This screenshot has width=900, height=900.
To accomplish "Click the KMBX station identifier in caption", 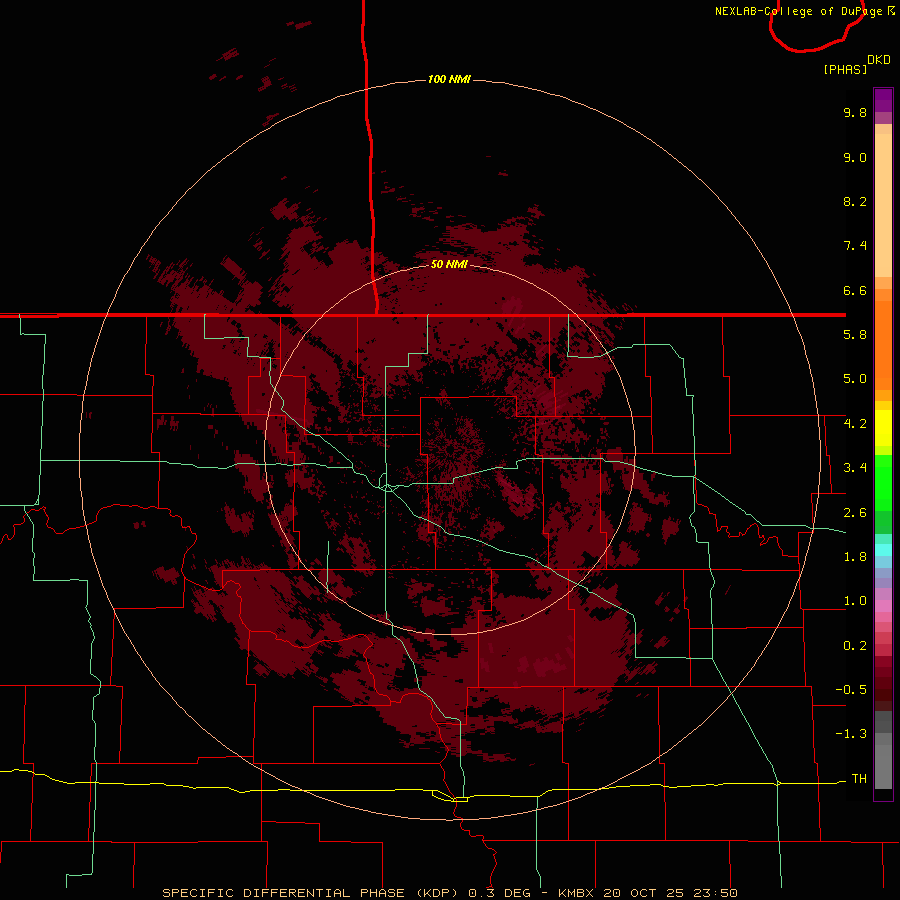I will pyautogui.click(x=577, y=893).
